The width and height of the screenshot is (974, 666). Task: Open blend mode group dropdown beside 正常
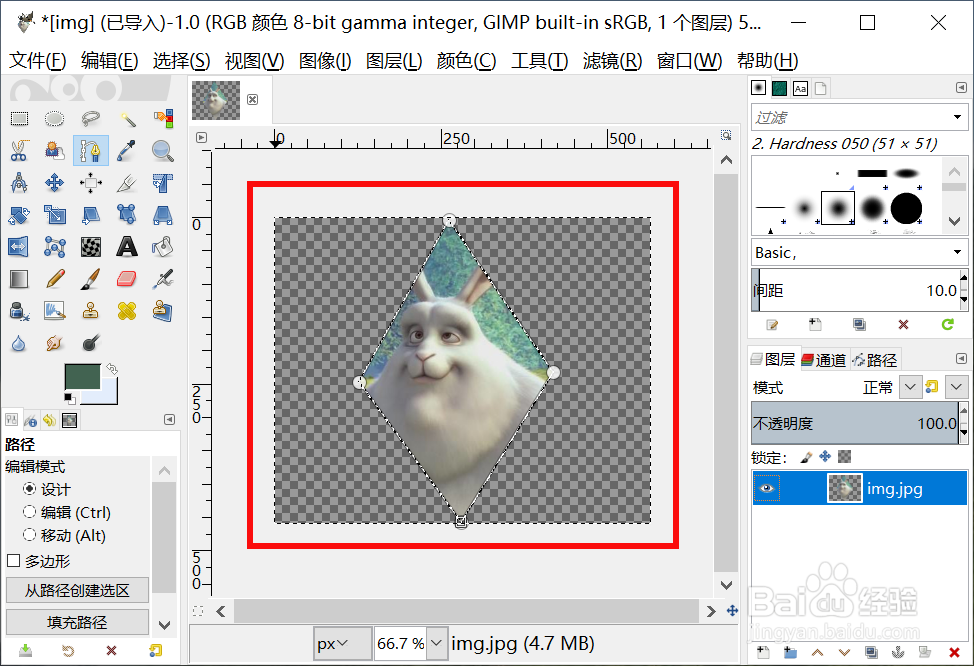click(956, 387)
